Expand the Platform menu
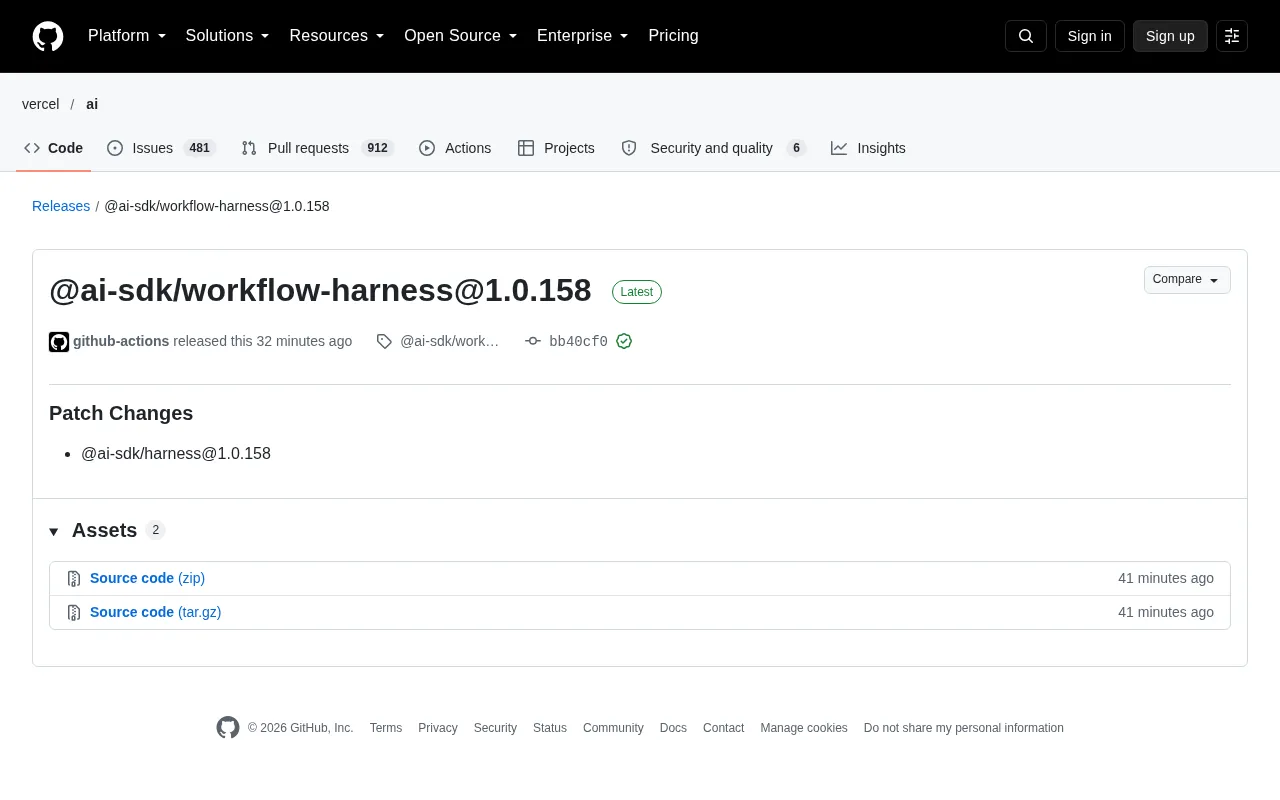The height and width of the screenshot is (800, 1280). pyautogui.click(x=127, y=36)
